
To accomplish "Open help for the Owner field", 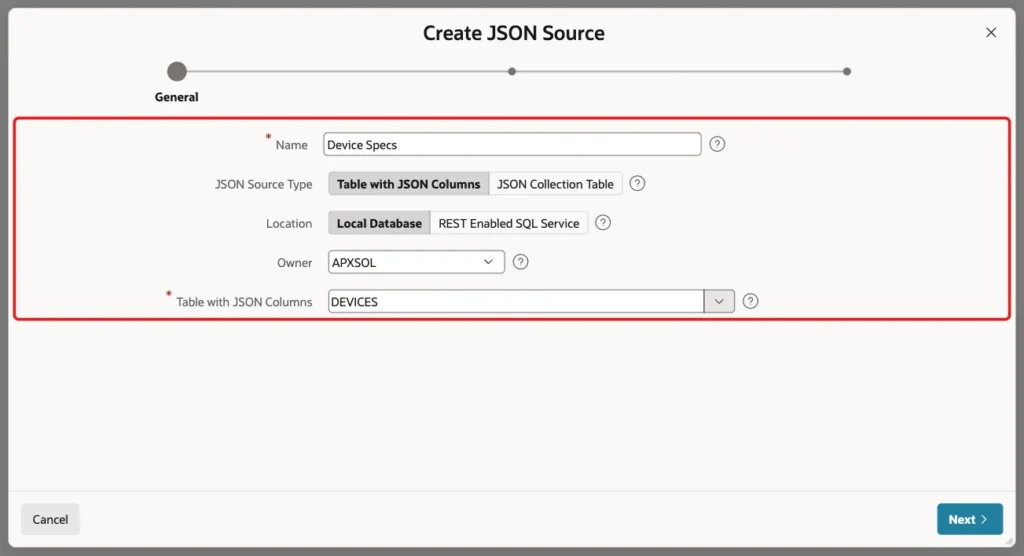I will pyautogui.click(x=520, y=262).
